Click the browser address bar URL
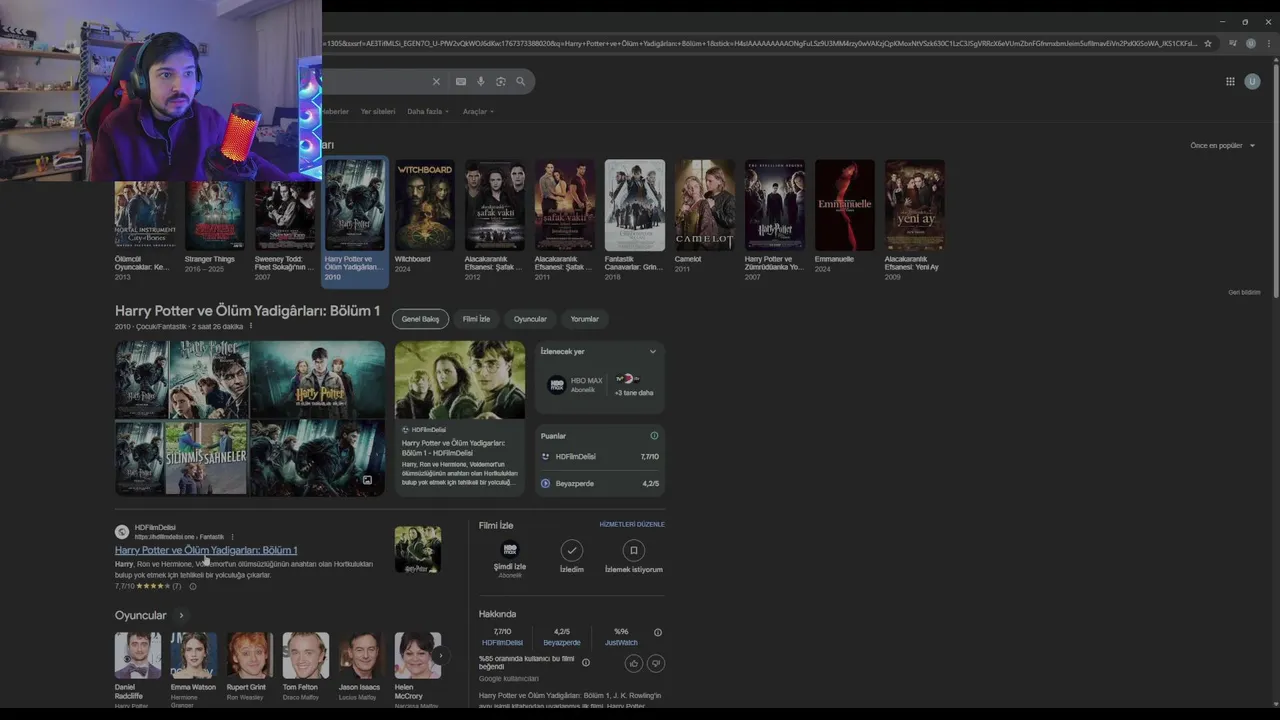The image size is (1280, 720). click(x=758, y=43)
